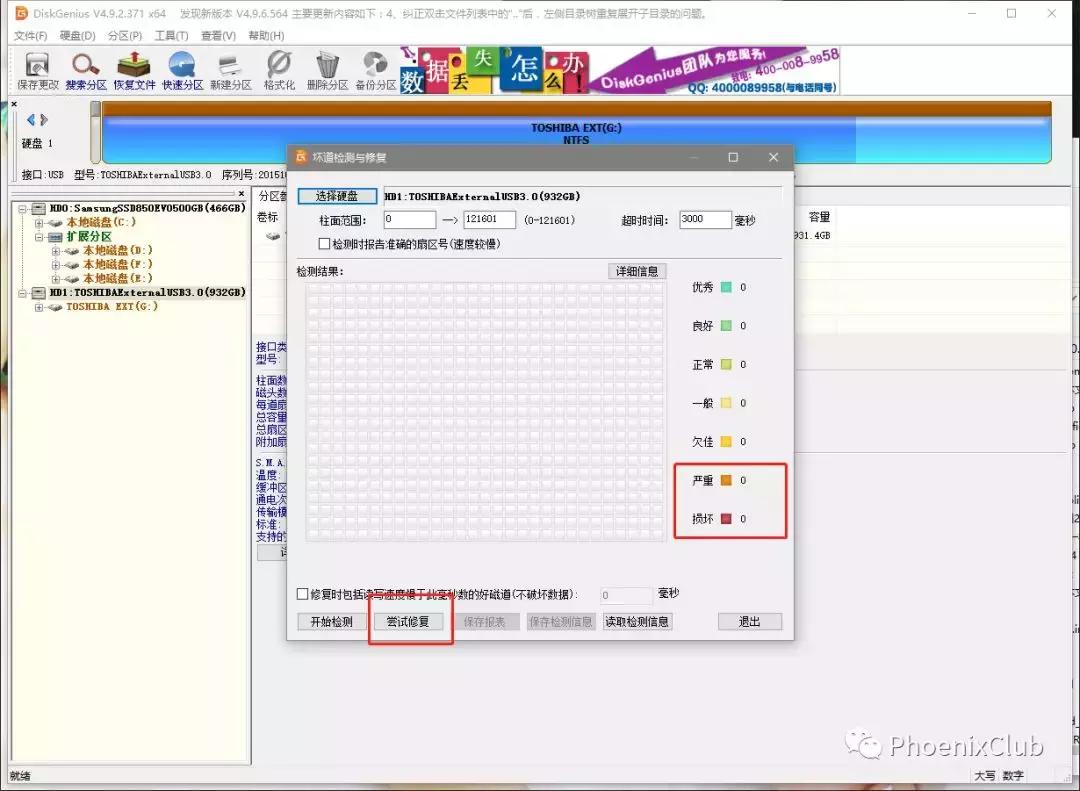Image resolution: width=1080 pixels, height=791 pixels.
Task: Click the DiskGenius app icon in title bar
Action: pos(21,13)
